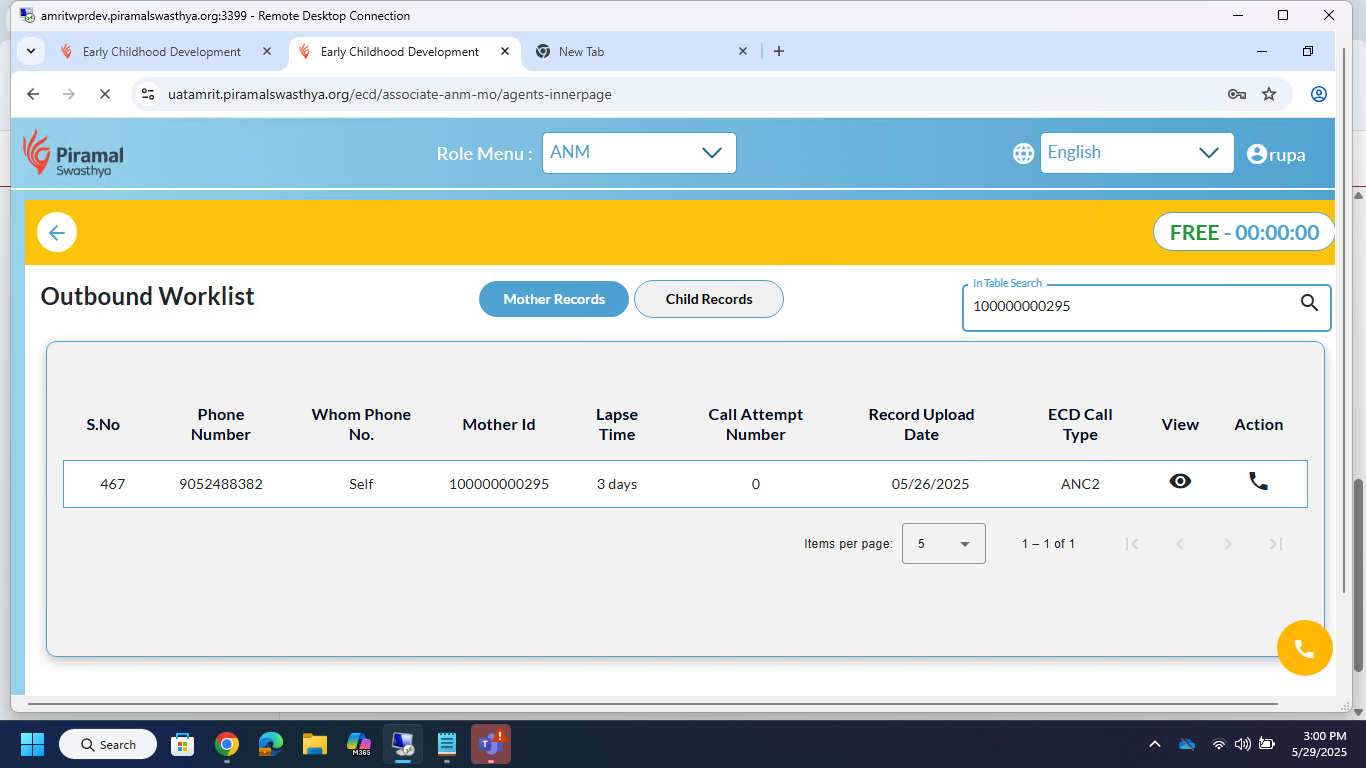This screenshot has height=768, width=1366.
Task: Click the S.No column header
Action: click(103, 425)
